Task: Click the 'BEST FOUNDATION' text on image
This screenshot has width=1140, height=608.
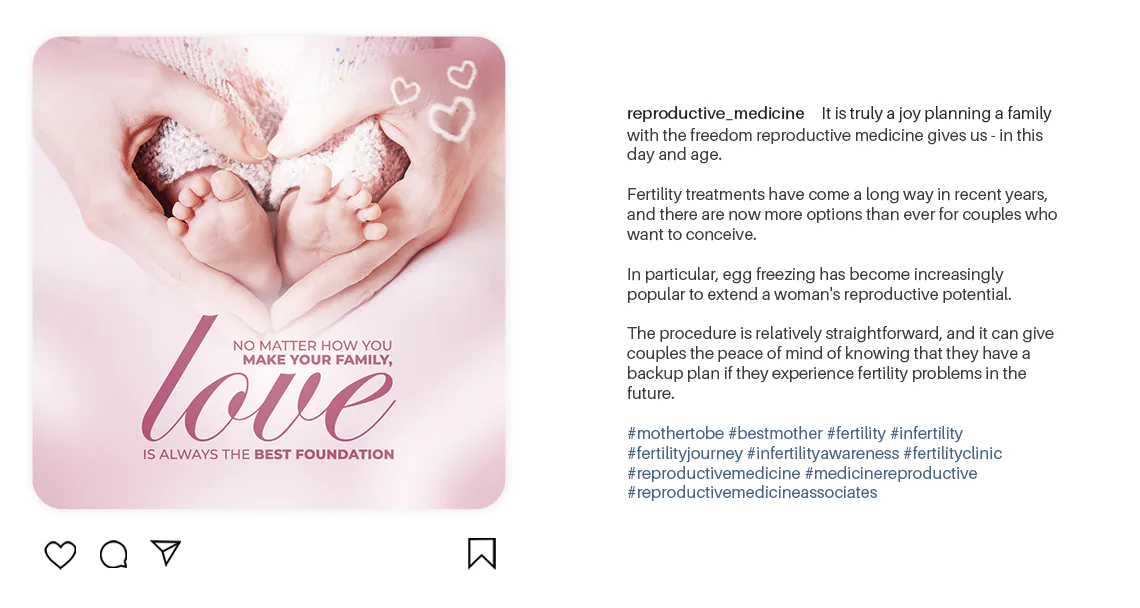Action: click(324, 455)
